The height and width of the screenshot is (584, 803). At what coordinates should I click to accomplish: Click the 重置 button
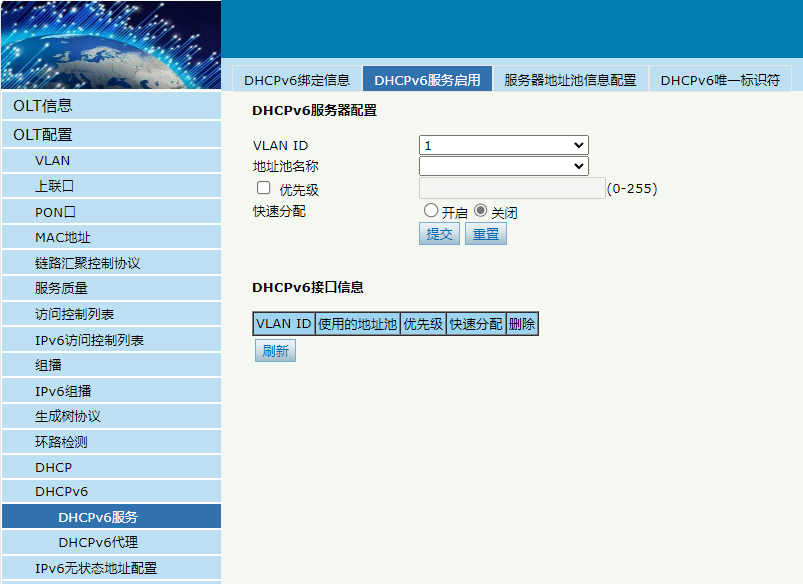[485, 234]
